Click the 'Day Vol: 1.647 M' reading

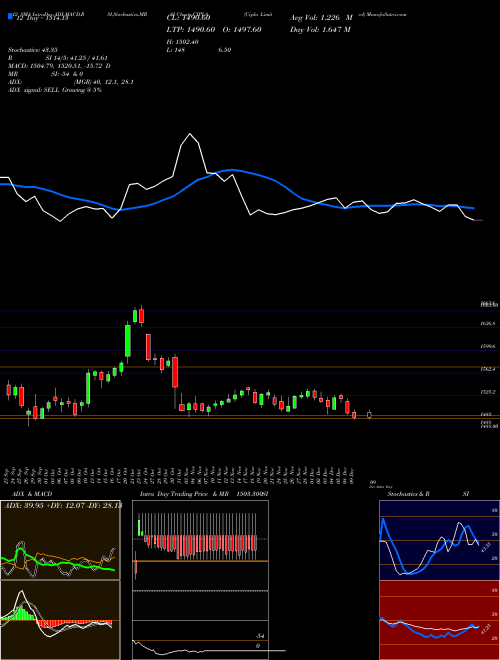point(320,29)
